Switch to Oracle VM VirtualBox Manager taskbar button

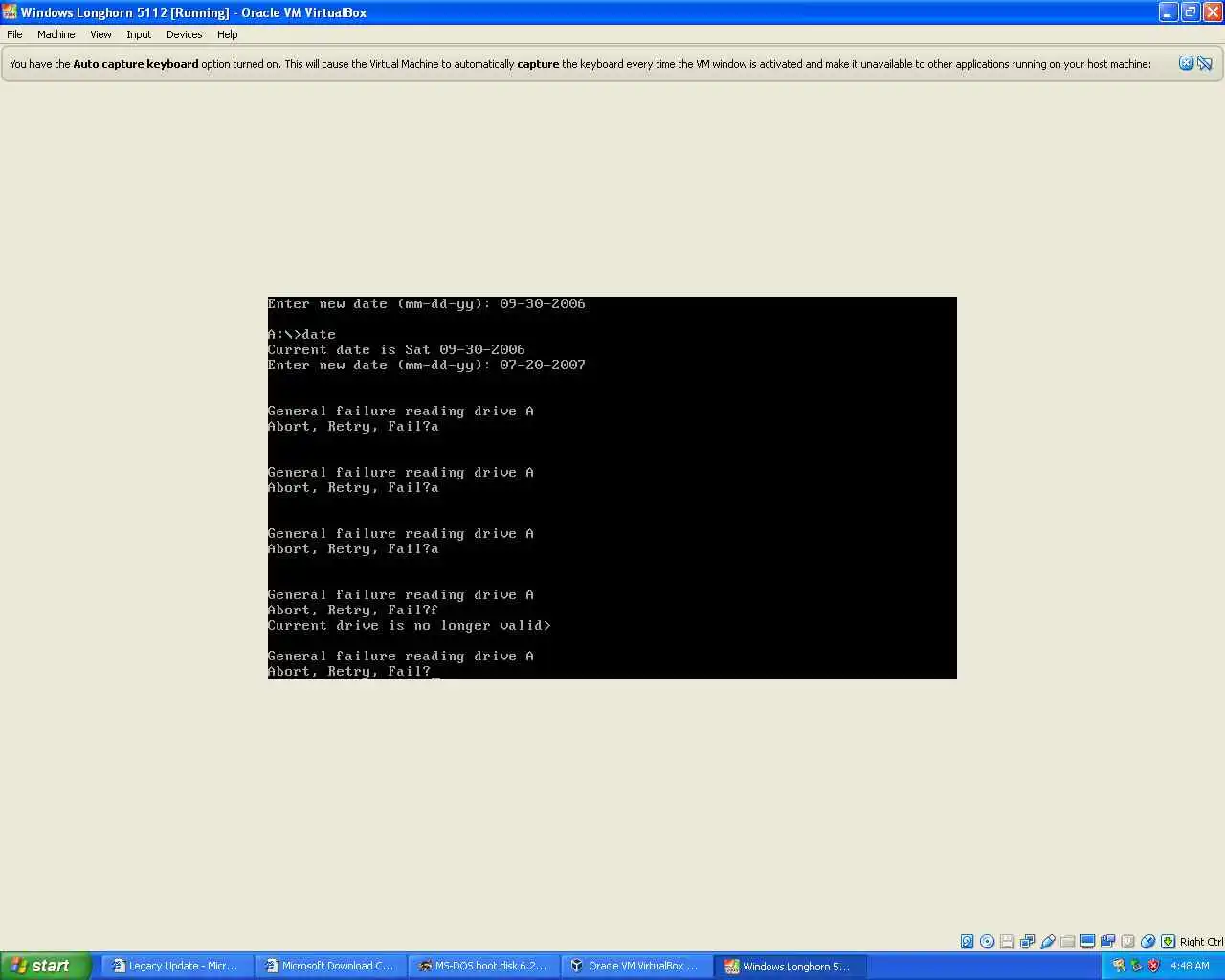pyautogui.click(x=637, y=966)
